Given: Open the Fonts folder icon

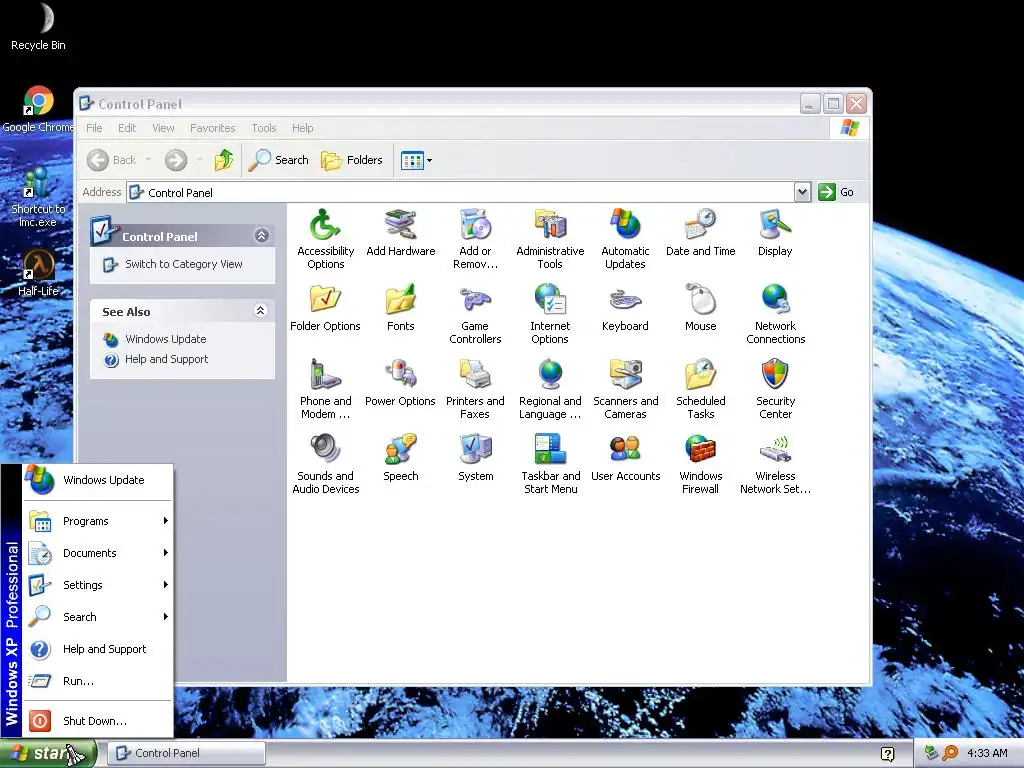Looking at the screenshot, I should tap(400, 308).
